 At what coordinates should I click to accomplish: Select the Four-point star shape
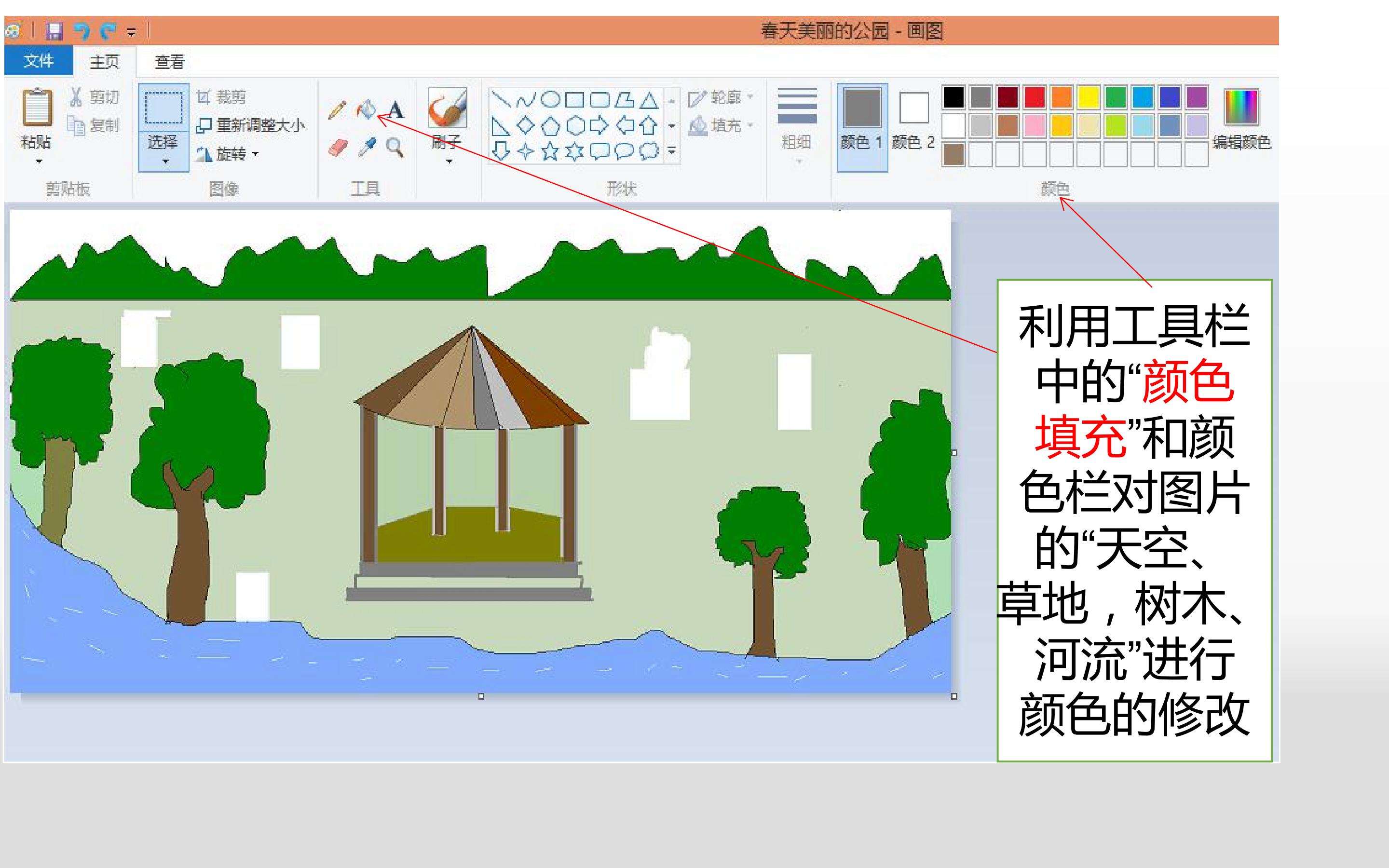coord(526,151)
